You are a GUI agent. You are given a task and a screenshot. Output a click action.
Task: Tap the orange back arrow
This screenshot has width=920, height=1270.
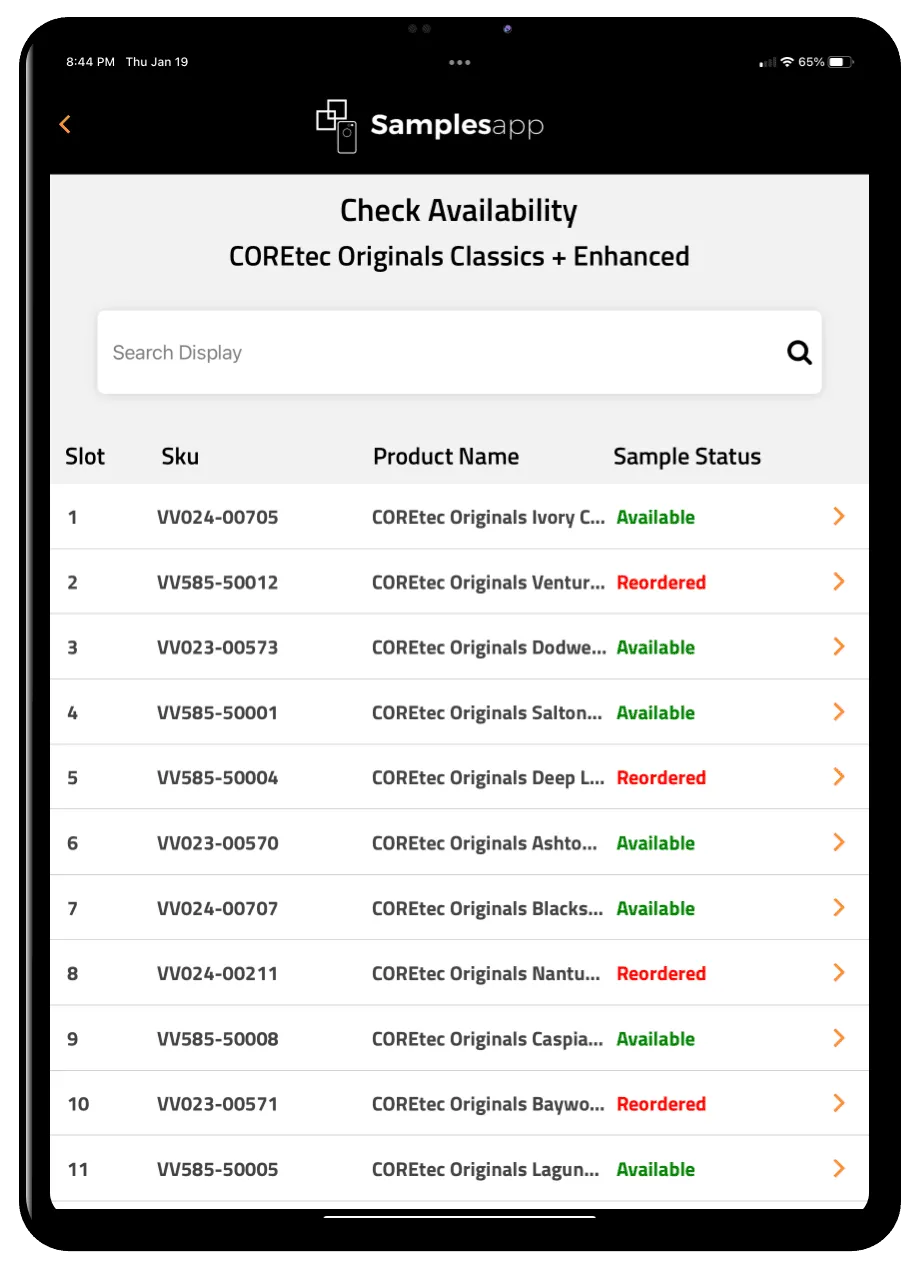tap(65, 124)
